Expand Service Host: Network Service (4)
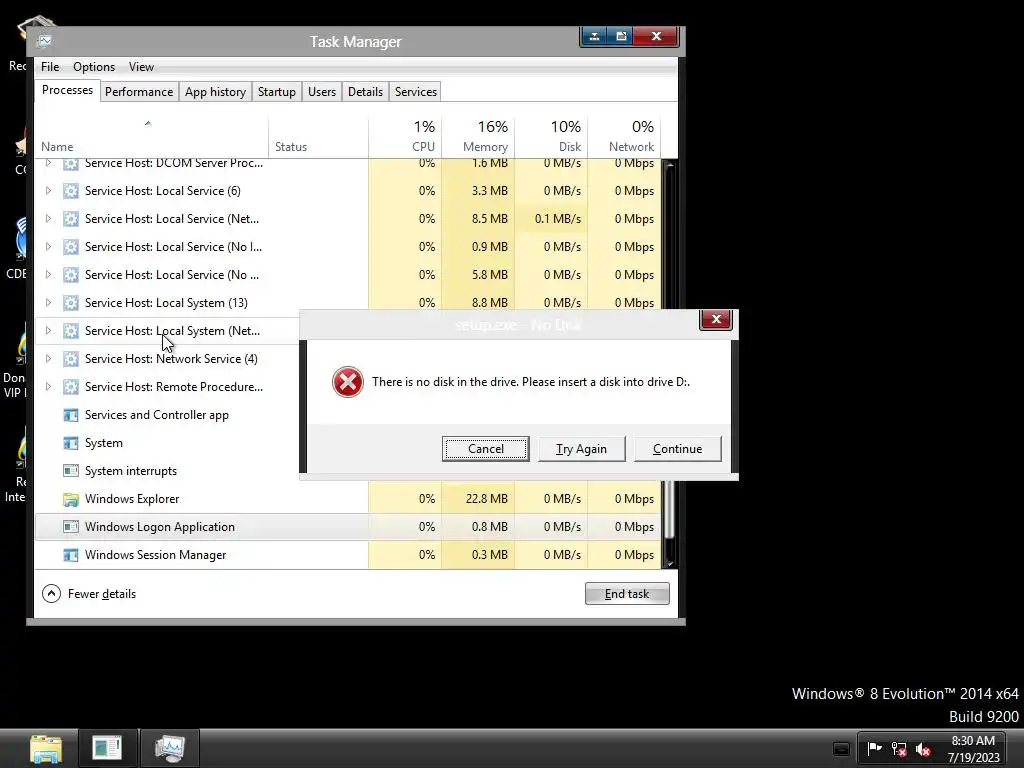1024x768 pixels. 48,359
